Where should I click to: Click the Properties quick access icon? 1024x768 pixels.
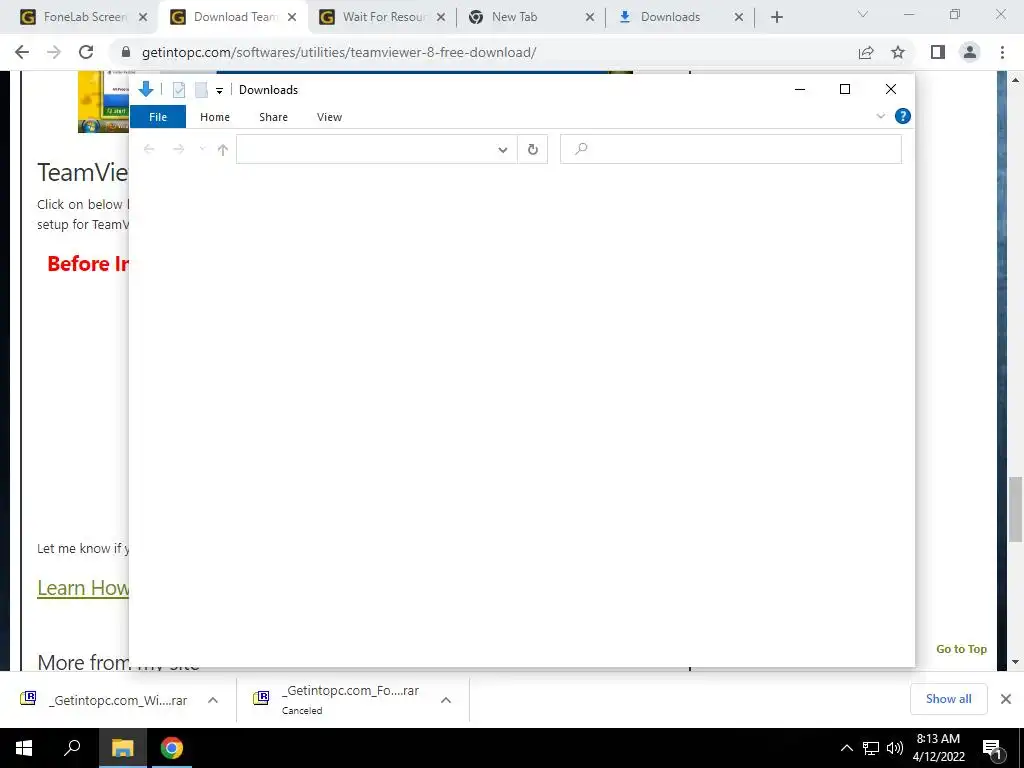click(x=179, y=90)
